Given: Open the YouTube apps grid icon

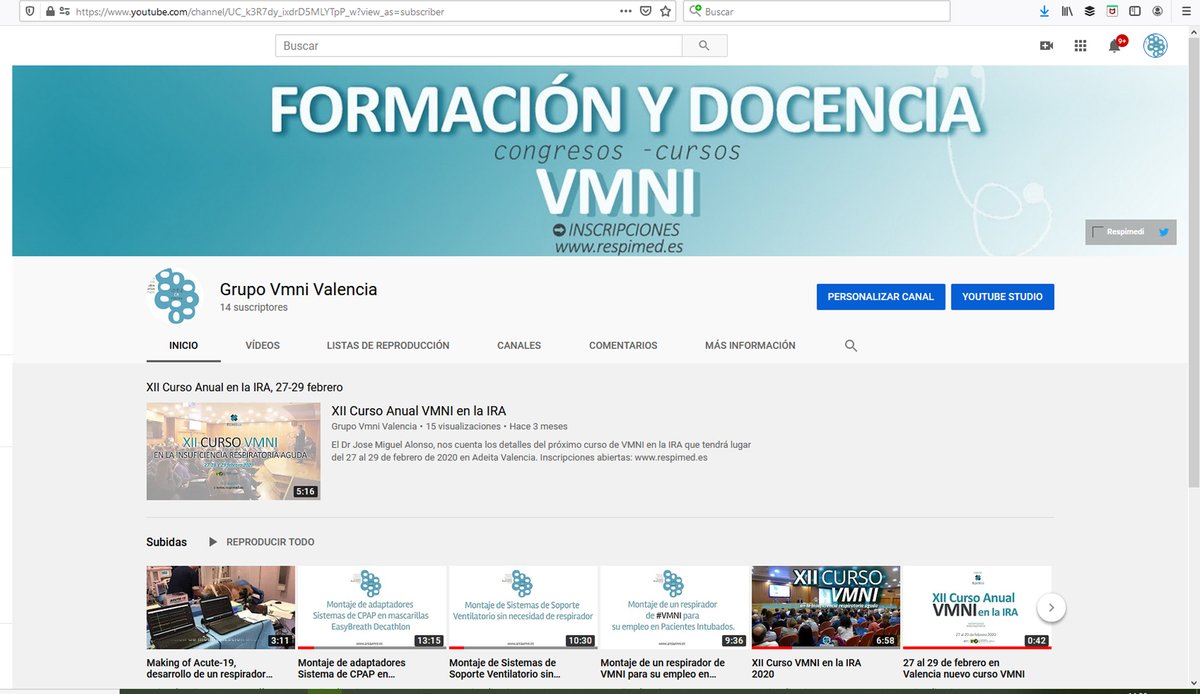Looking at the screenshot, I should pos(1080,46).
